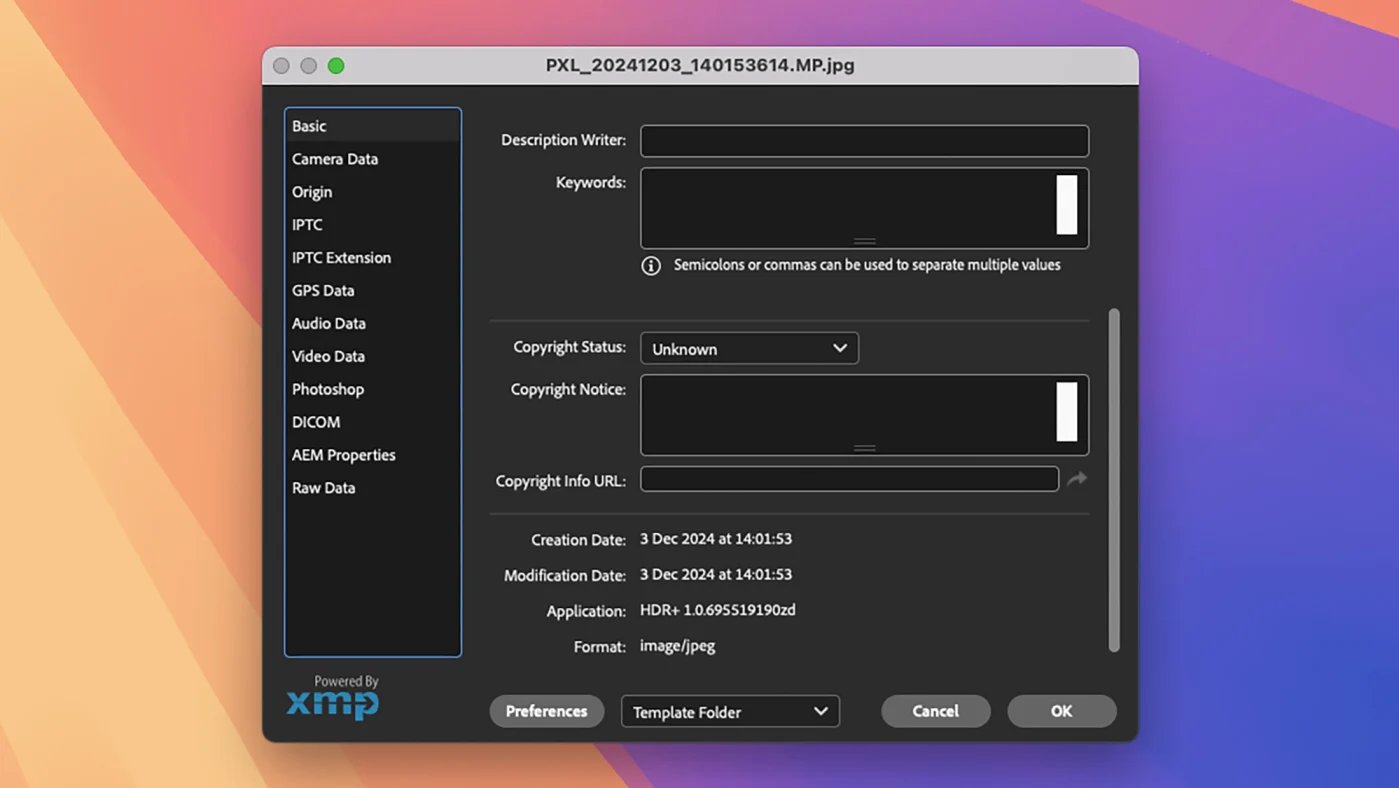The image size is (1399, 788).
Task: Select Camera Data in the sidebar
Action: pos(335,159)
